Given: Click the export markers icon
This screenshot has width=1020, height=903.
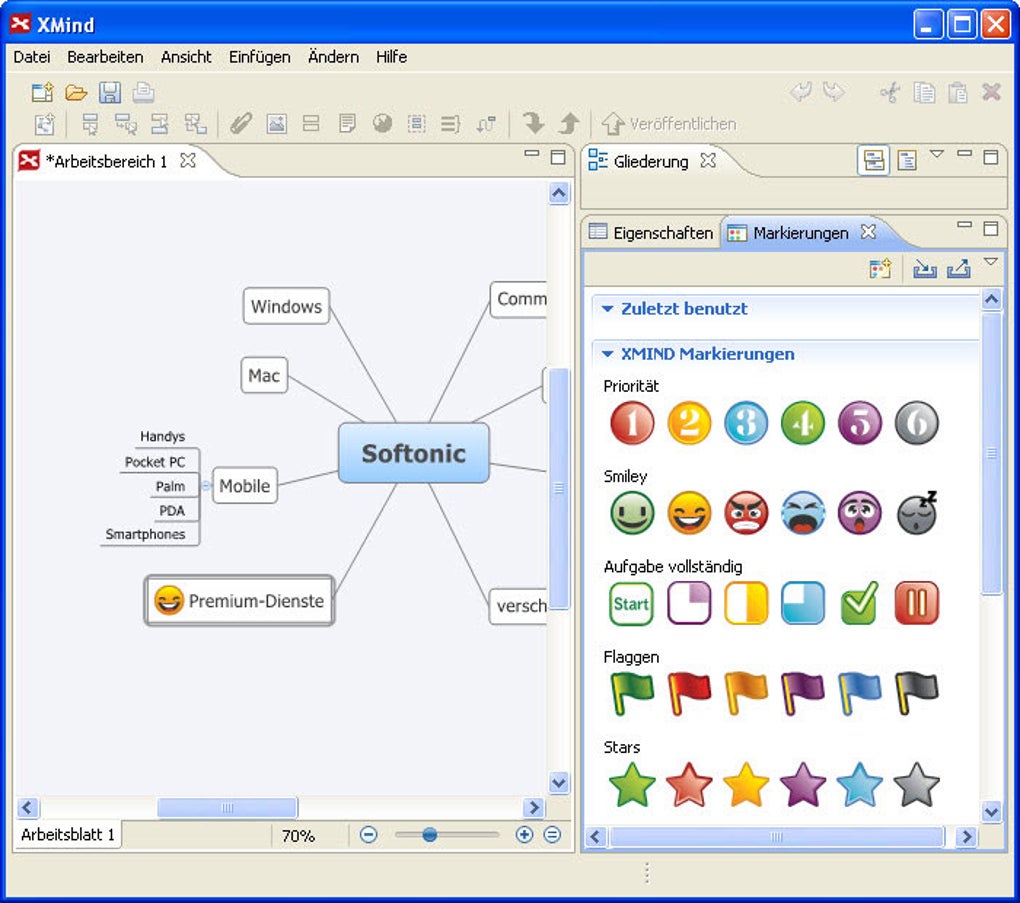Looking at the screenshot, I should 958,268.
